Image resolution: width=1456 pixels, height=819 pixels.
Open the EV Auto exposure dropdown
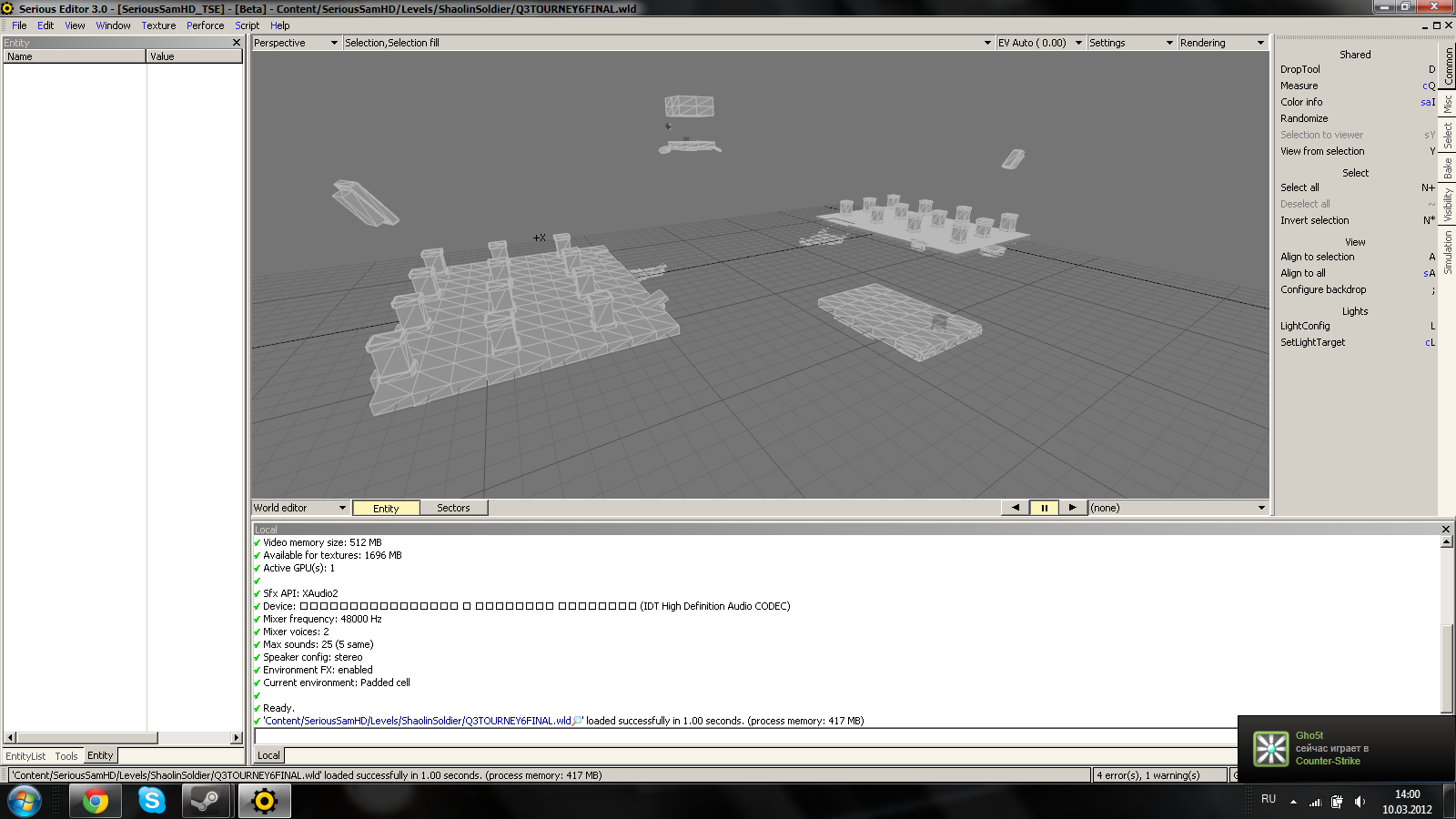[x=1040, y=43]
